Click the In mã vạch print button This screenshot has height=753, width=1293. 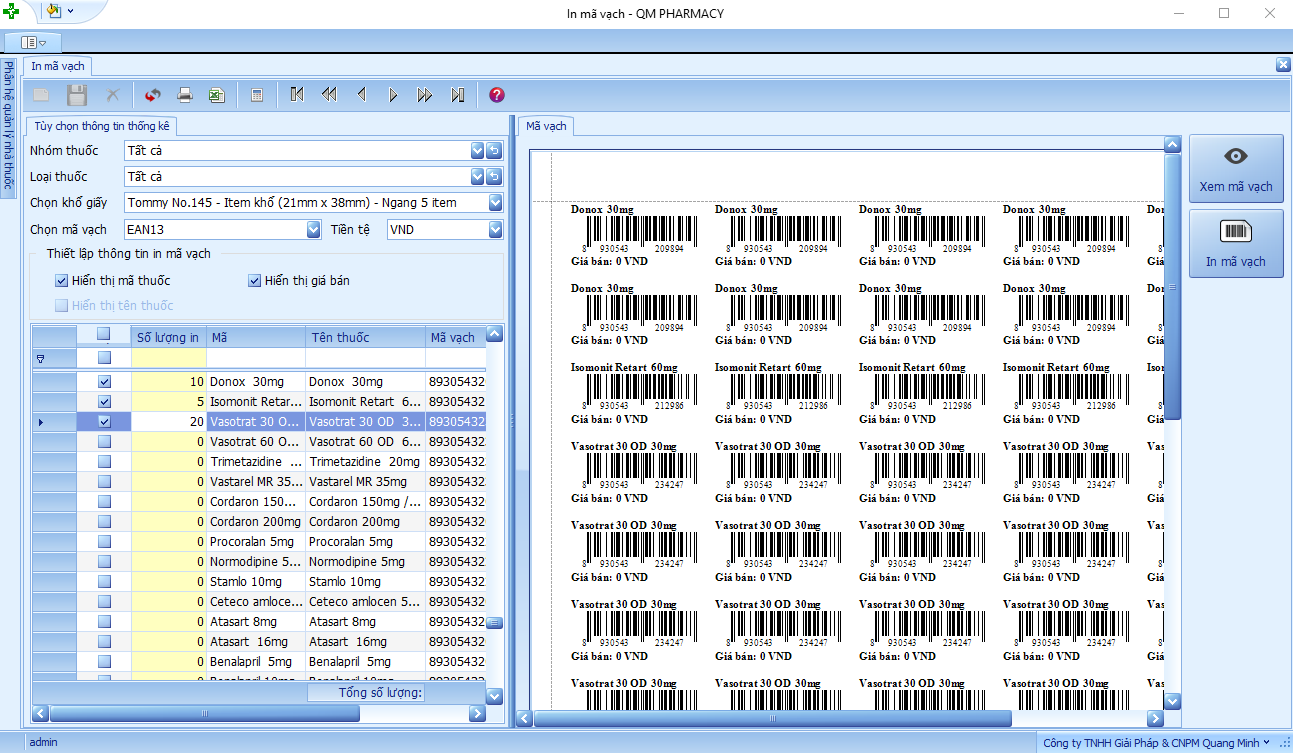click(1236, 244)
